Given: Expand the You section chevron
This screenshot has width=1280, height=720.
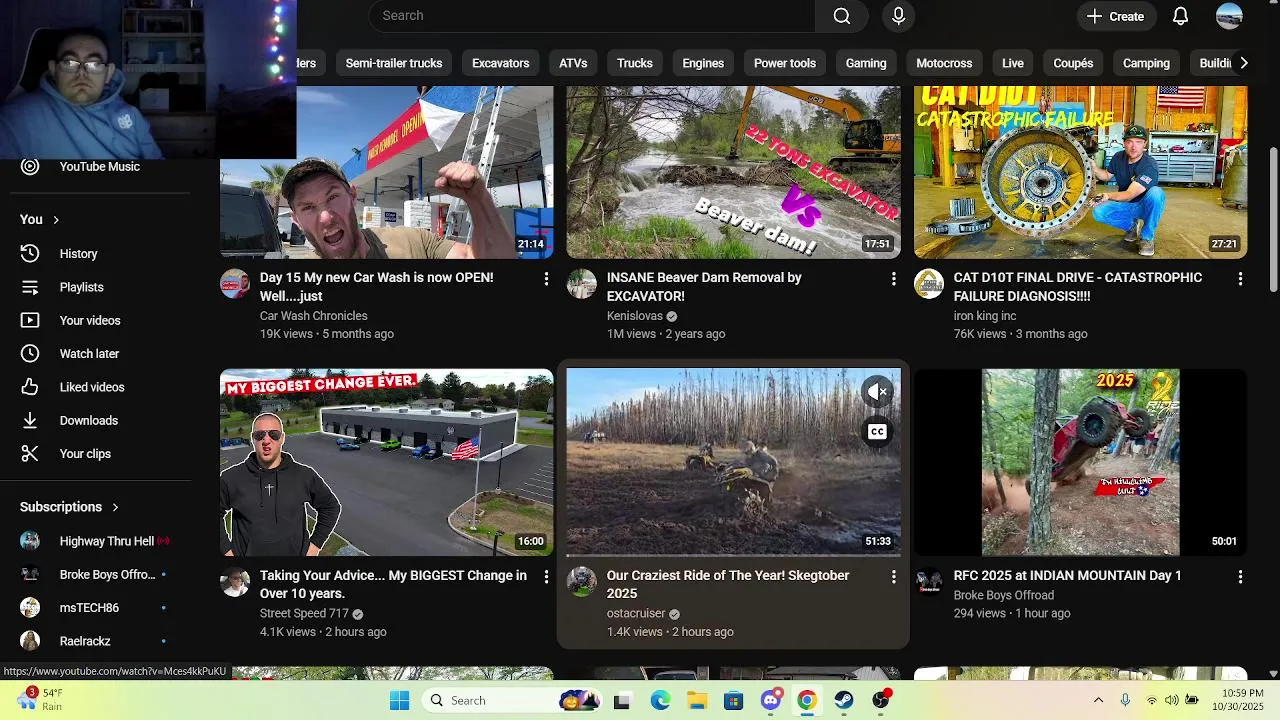Looking at the screenshot, I should click(56, 220).
